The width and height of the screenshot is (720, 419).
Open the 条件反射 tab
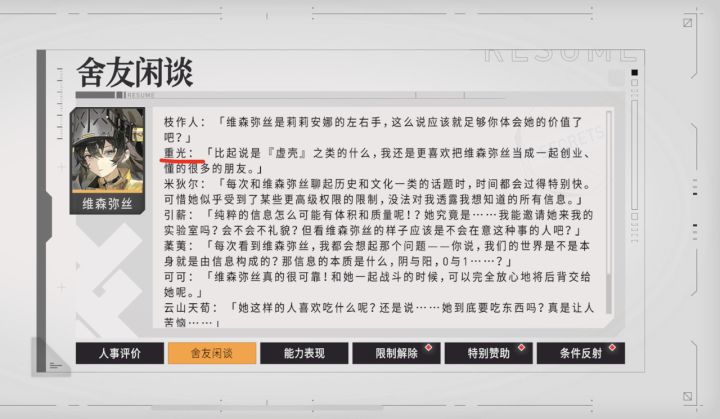click(581, 353)
